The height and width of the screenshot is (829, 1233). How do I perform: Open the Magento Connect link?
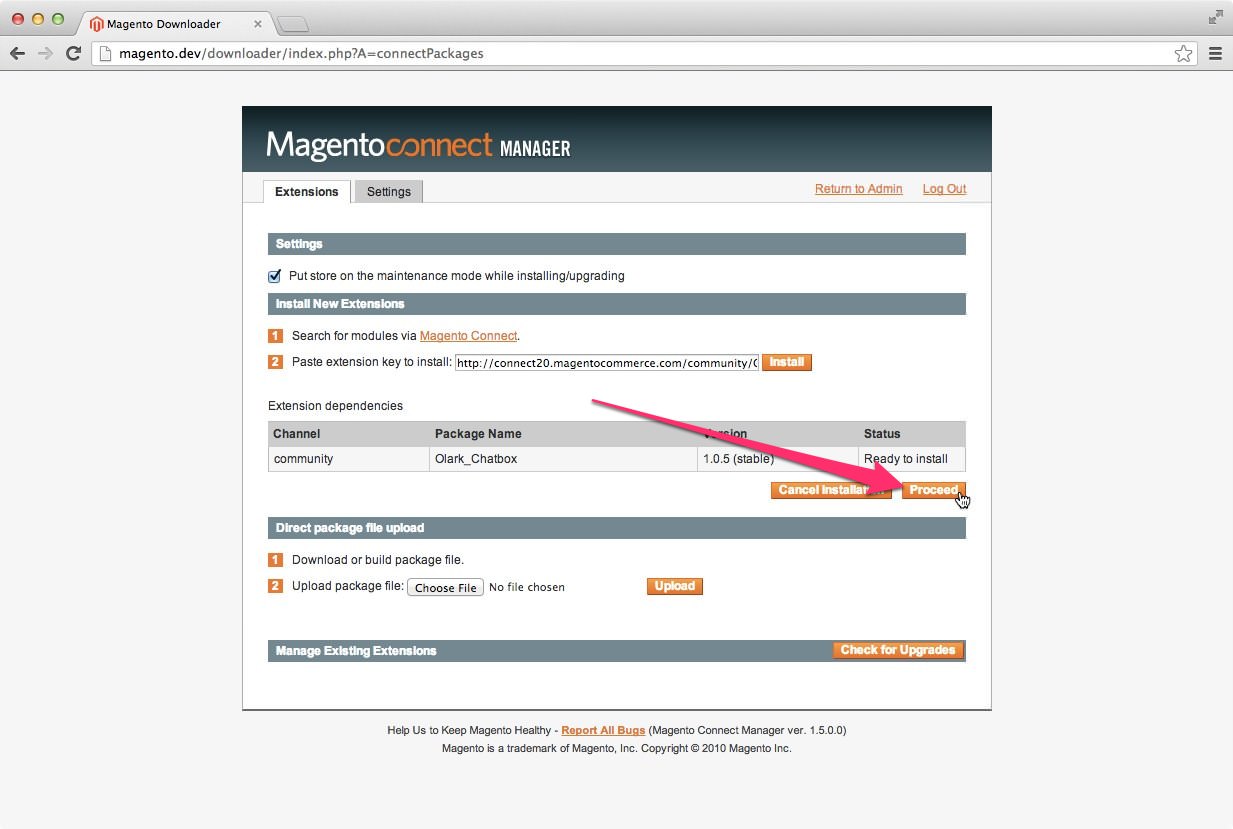[x=468, y=336]
